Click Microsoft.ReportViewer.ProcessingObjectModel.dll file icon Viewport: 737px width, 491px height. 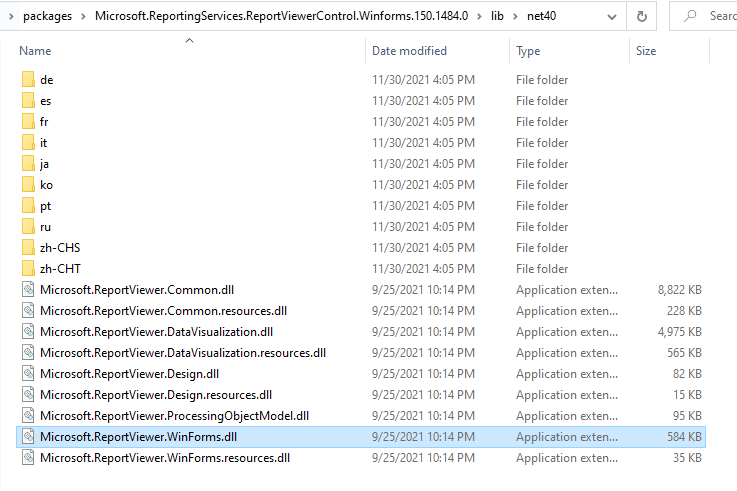tap(28, 415)
